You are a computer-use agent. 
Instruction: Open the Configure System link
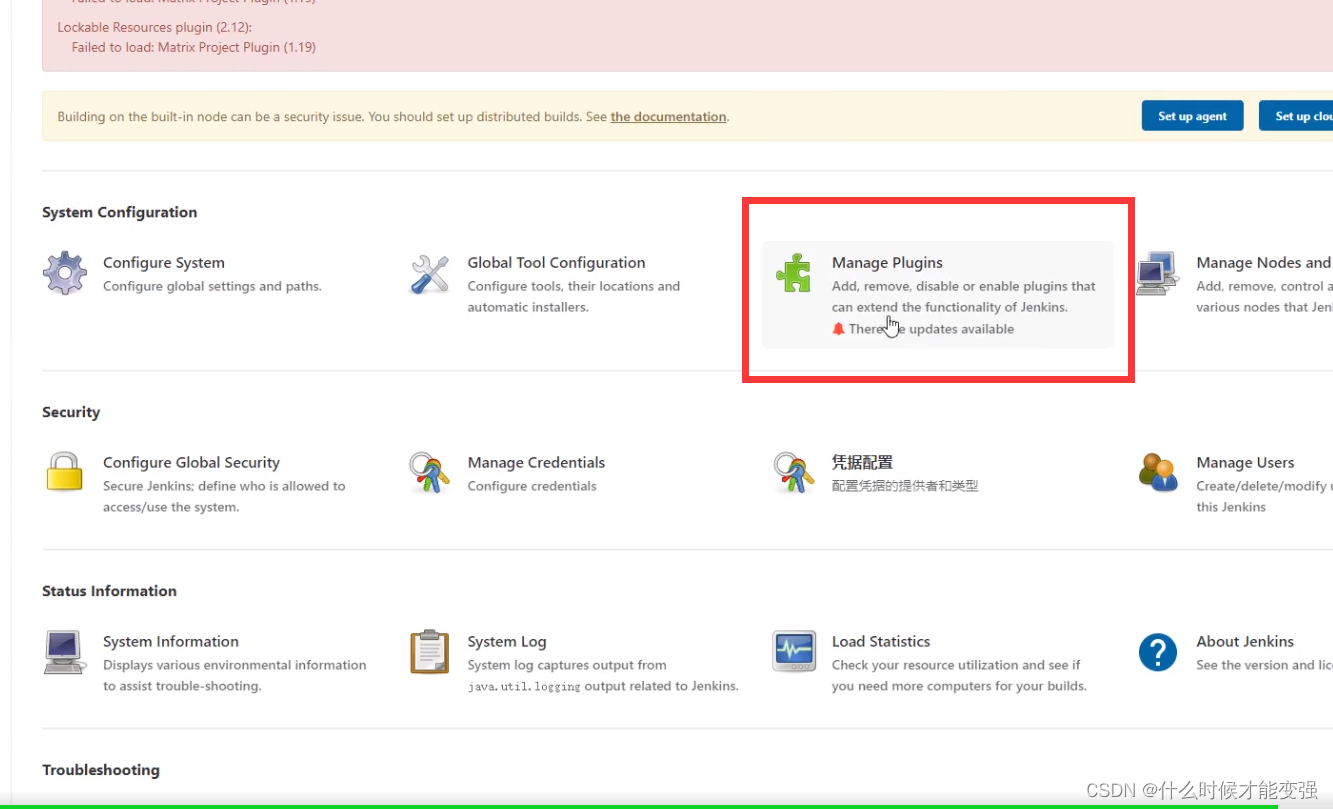tap(164, 263)
